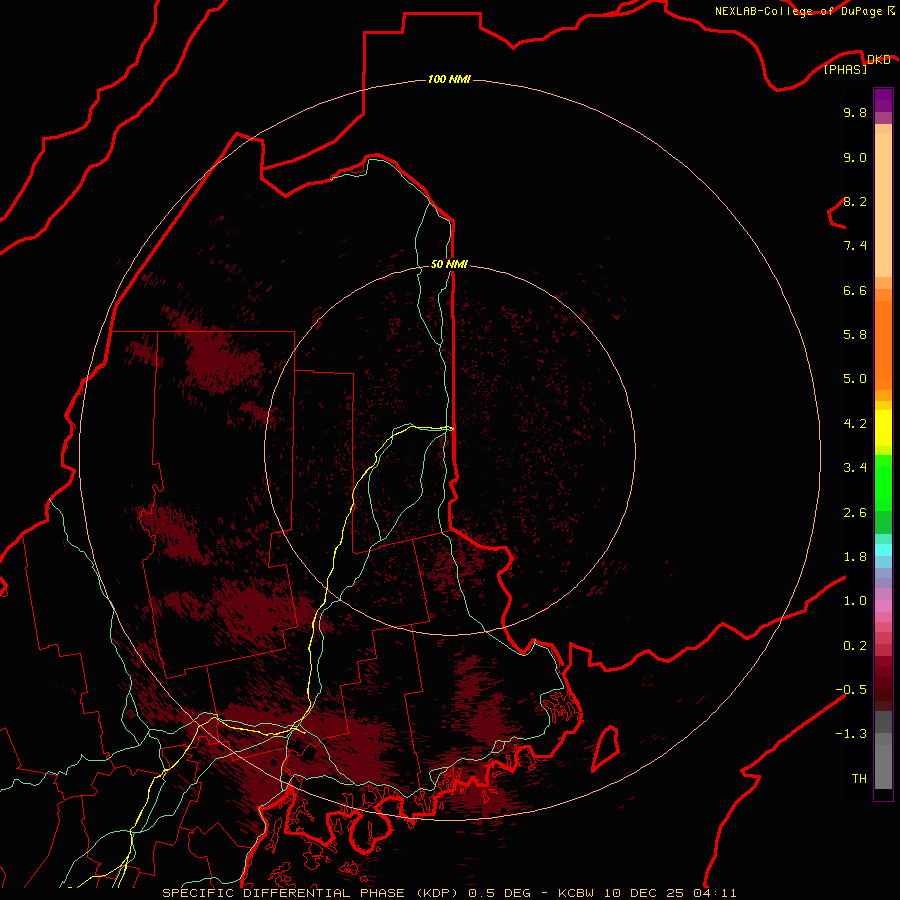Pick the cyan band on the color bar

click(x=883, y=550)
